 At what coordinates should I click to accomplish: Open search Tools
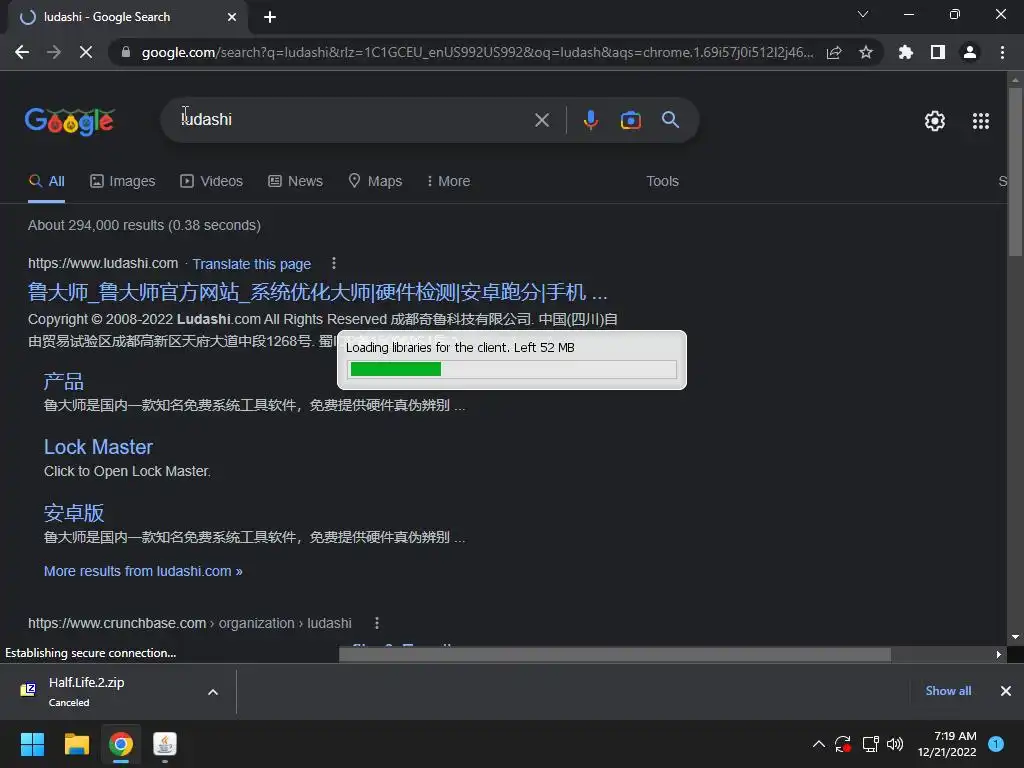pos(662,182)
